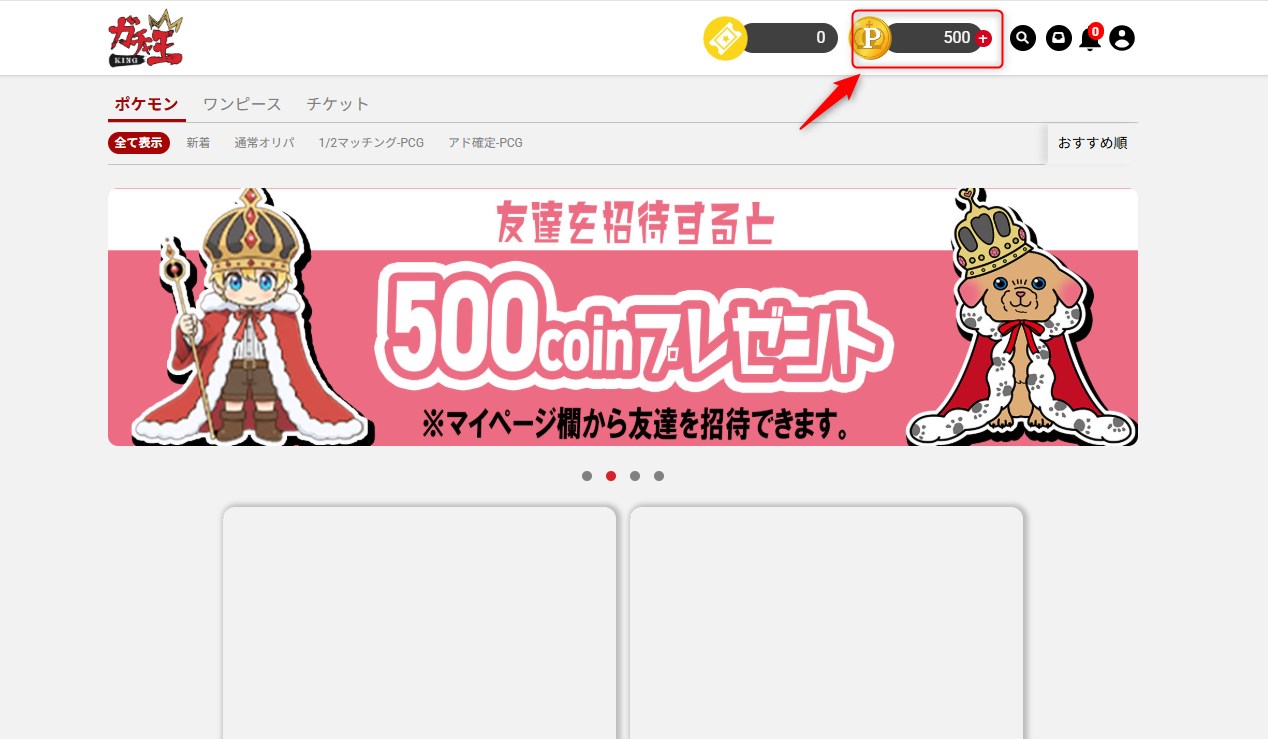Open the prize box icon
Viewport: 1268px width, 739px height.
click(1057, 38)
